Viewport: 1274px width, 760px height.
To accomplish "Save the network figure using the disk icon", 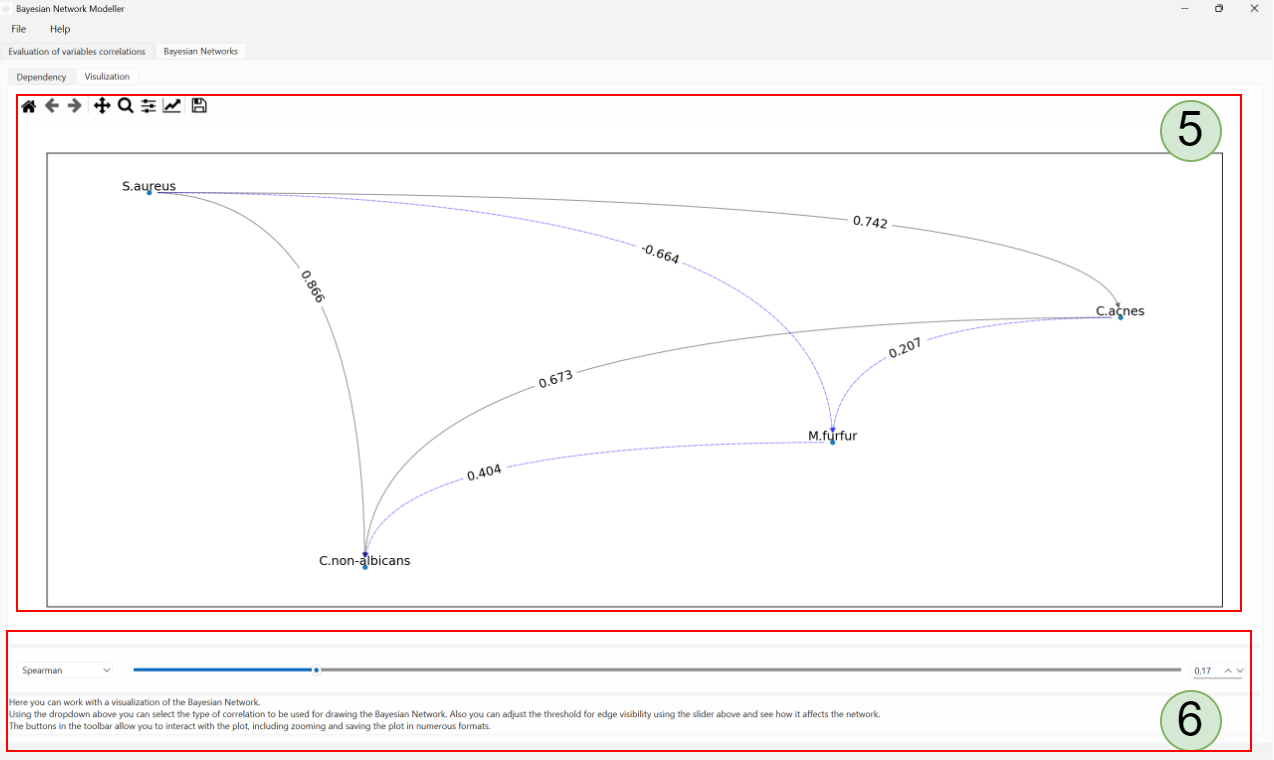I will point(198,105).
